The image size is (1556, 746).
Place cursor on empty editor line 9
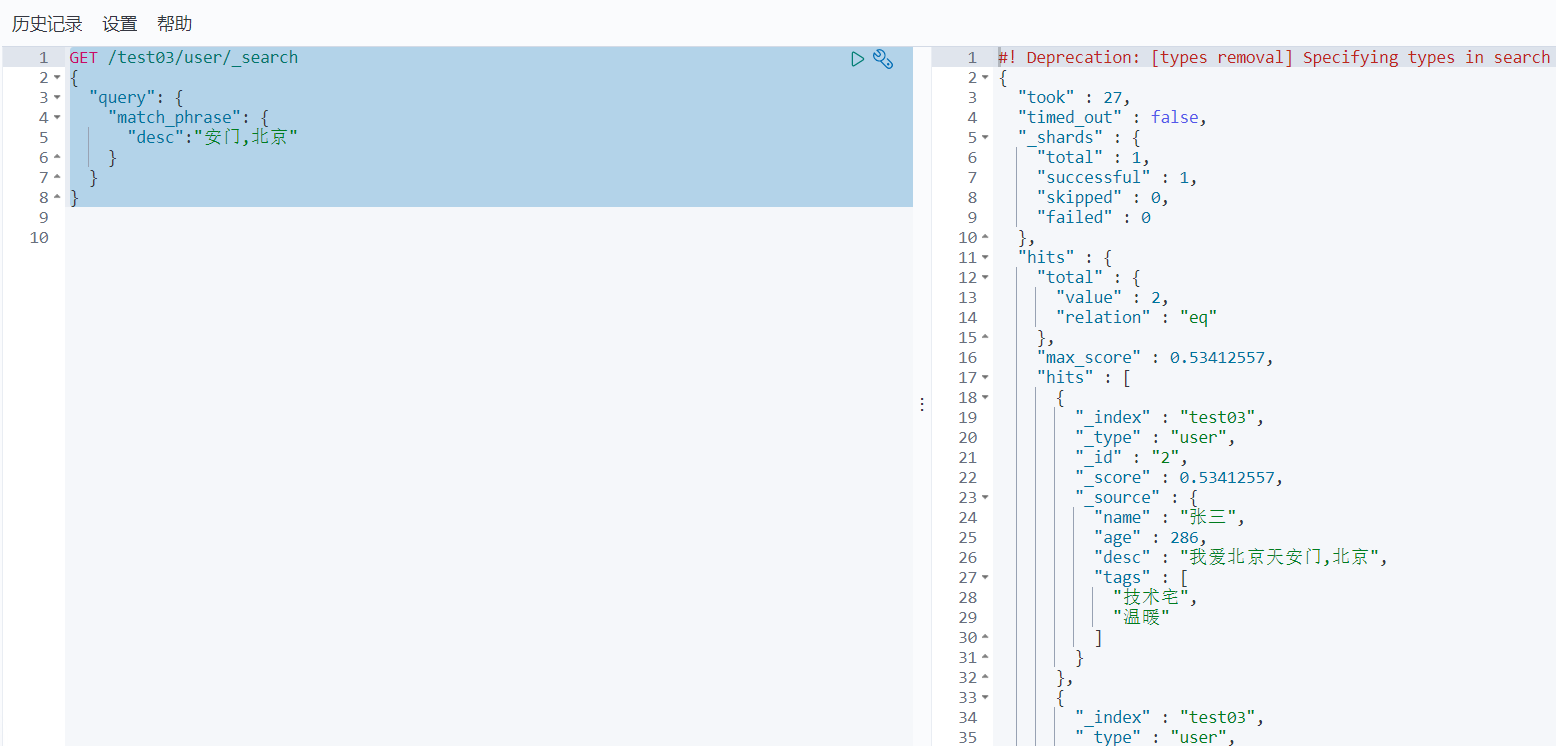[489, 218]
